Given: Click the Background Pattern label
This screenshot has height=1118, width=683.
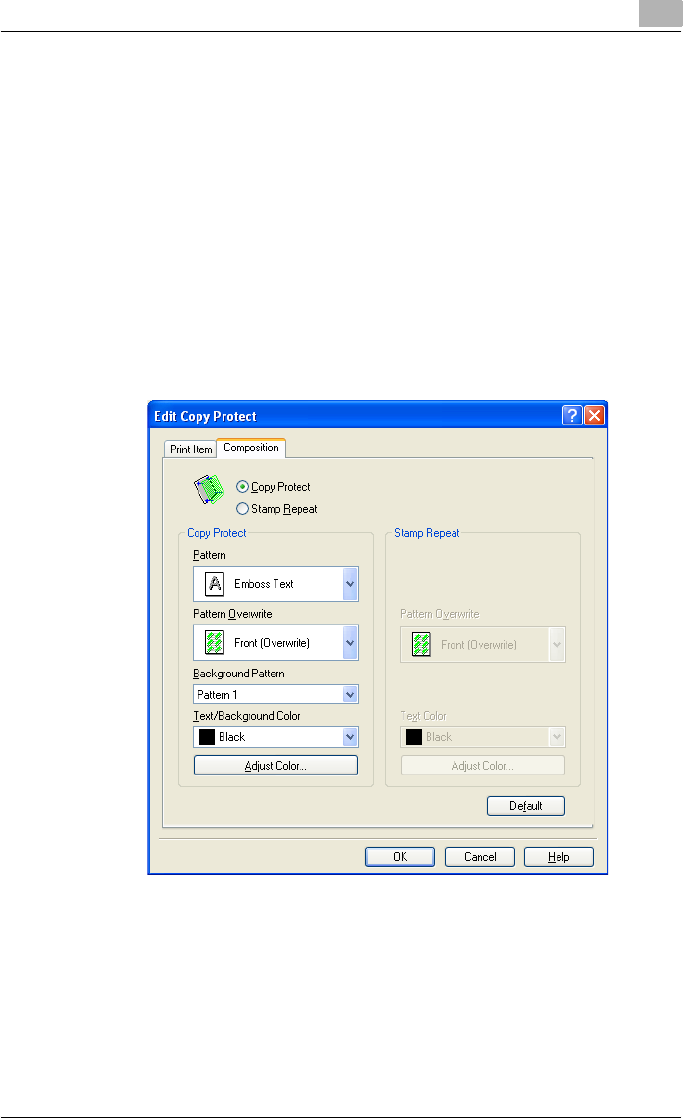Looking at the screenshot, I should [239, 674].
